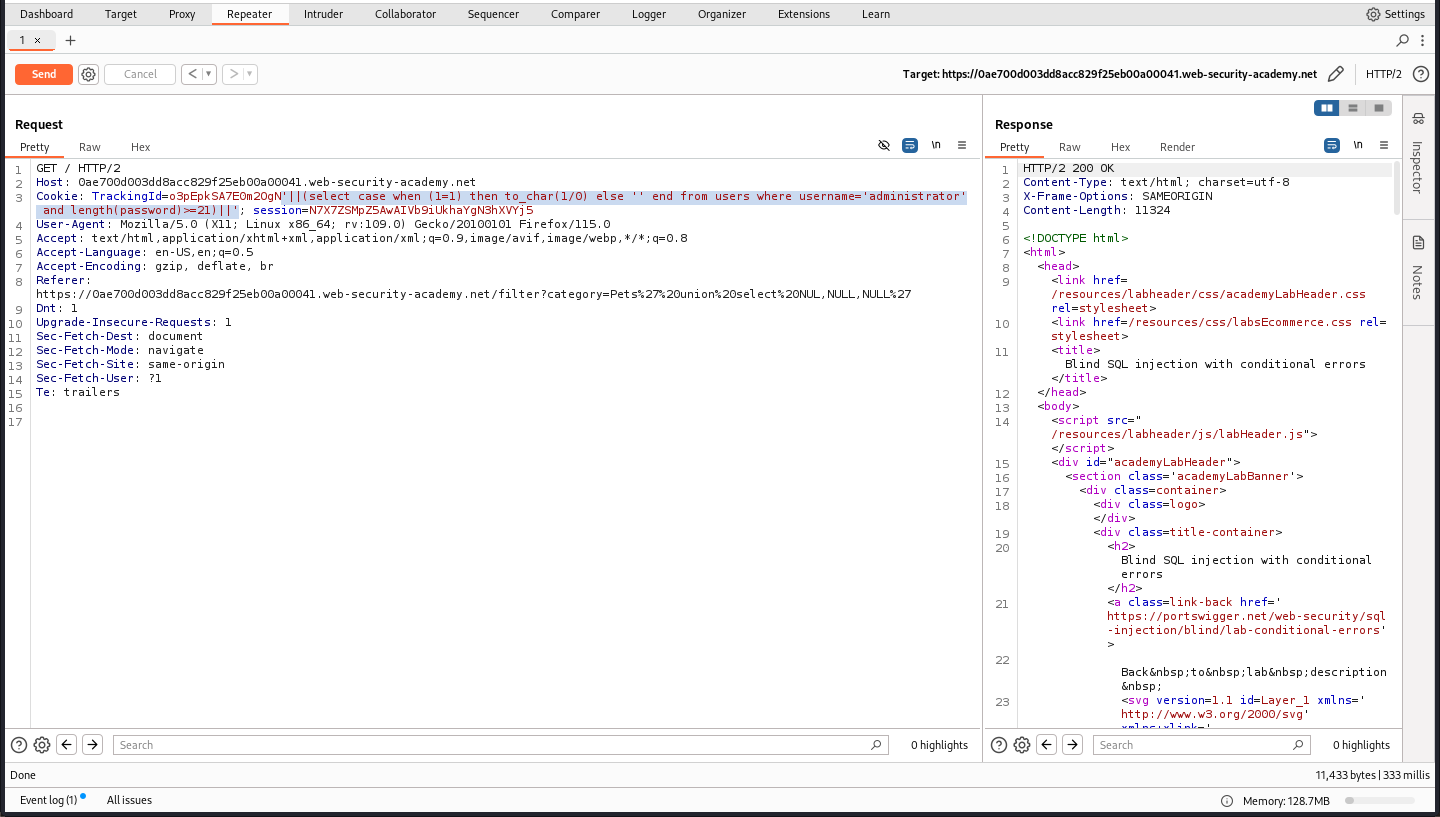
Task: Go to next request in history
Action: 232,74
